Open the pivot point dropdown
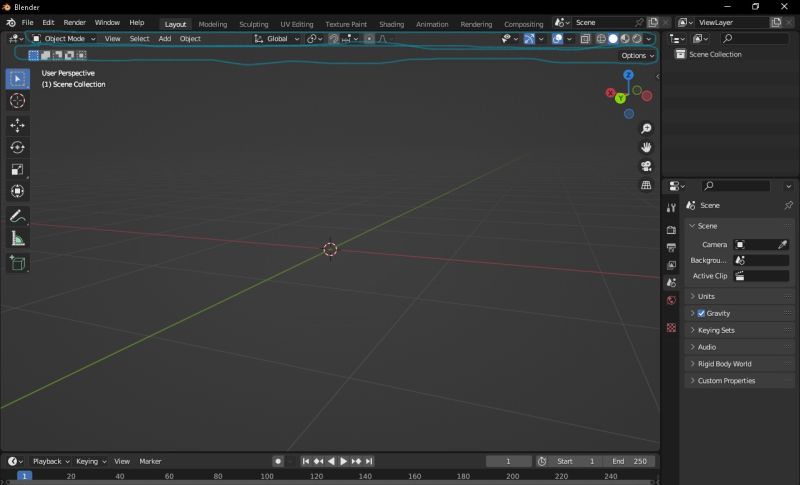The image size is (800, 485). coord(314,39)
